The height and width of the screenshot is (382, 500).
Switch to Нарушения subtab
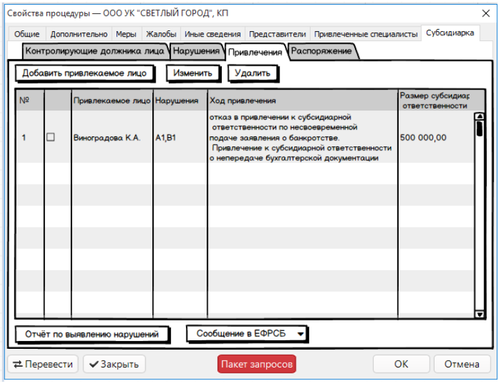point(196,51)
